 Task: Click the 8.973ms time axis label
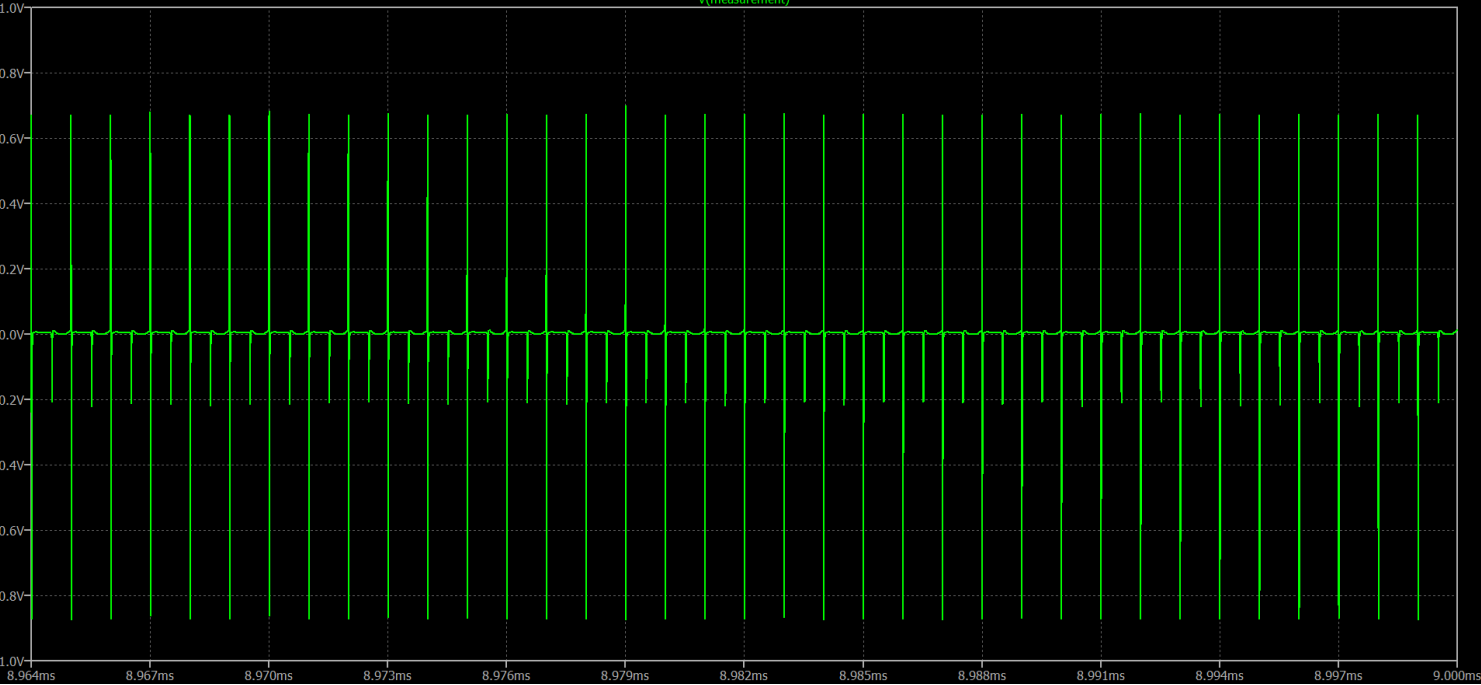388,676
